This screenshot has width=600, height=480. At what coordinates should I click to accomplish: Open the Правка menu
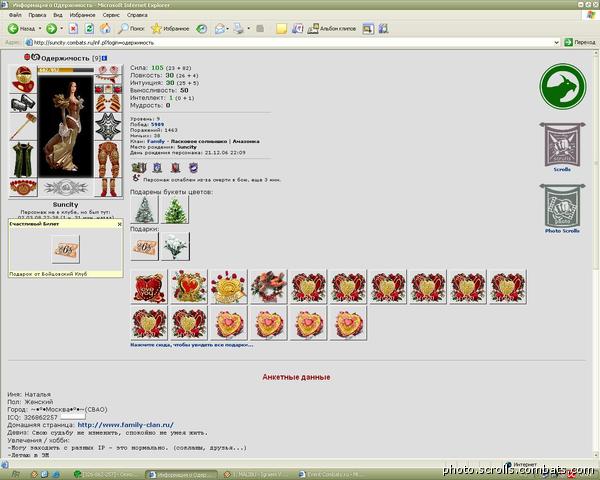37,15
